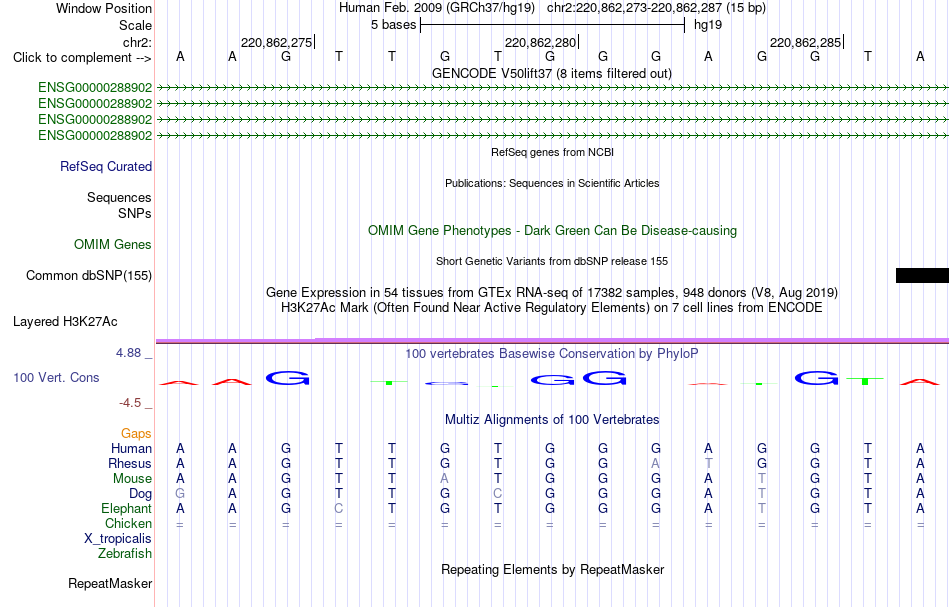Open the 'RefSeq genes from NCBI' title
950x607 pixels.
pyautogui.click(x=552, y=152)
